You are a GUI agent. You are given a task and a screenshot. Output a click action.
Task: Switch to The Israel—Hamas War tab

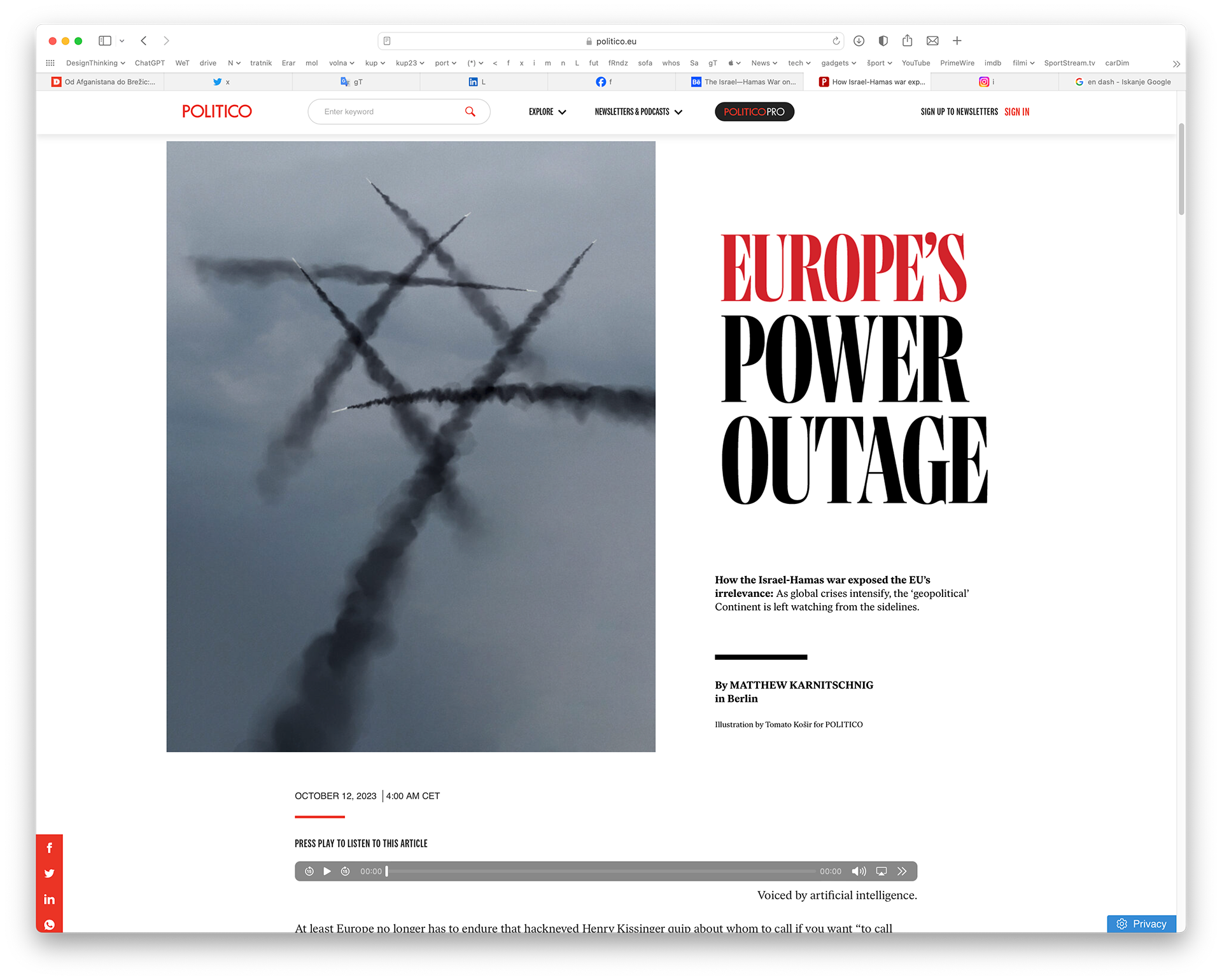[x=743, y=81]
